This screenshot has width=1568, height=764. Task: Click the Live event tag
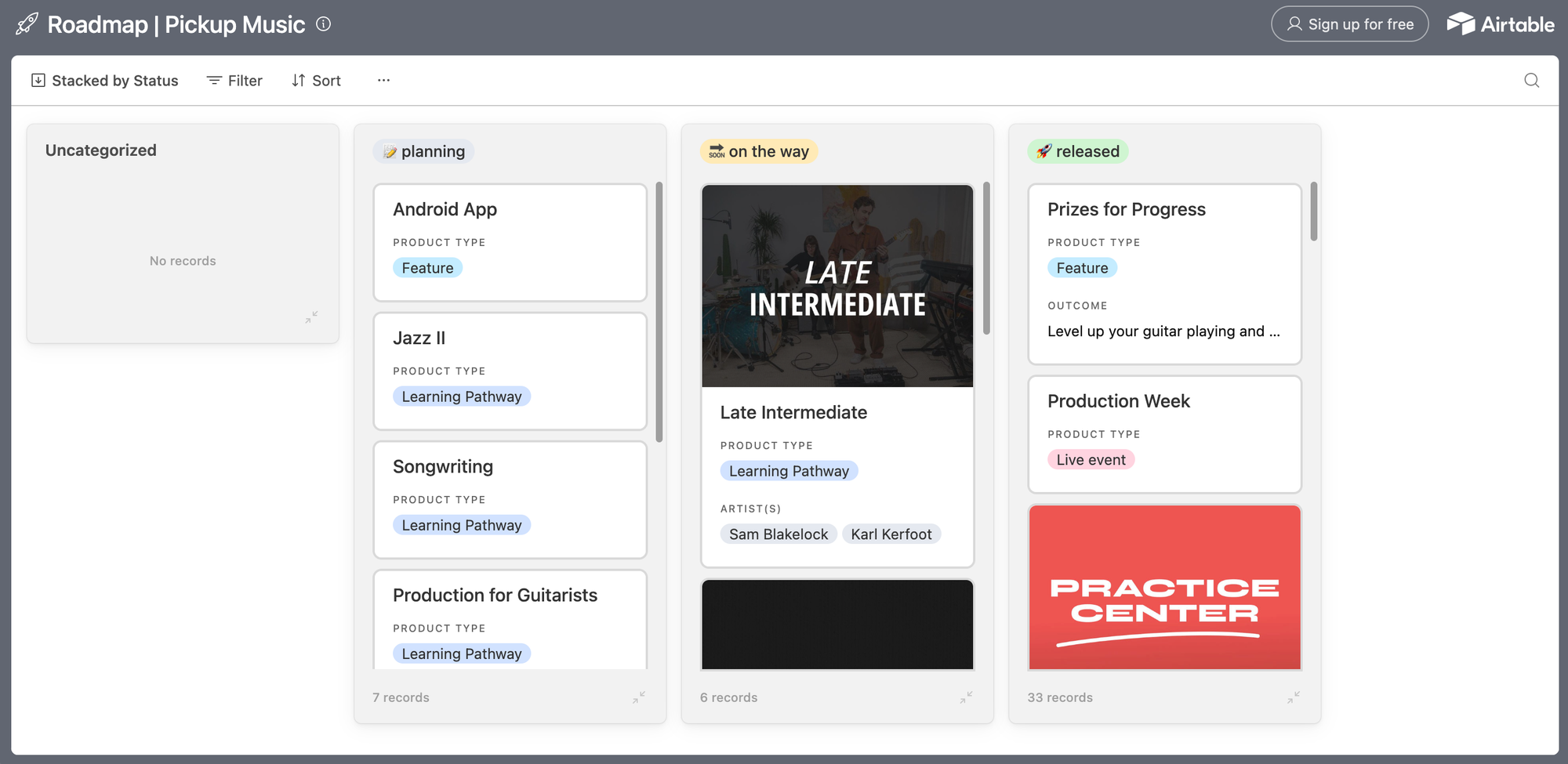coord(1091,460)
